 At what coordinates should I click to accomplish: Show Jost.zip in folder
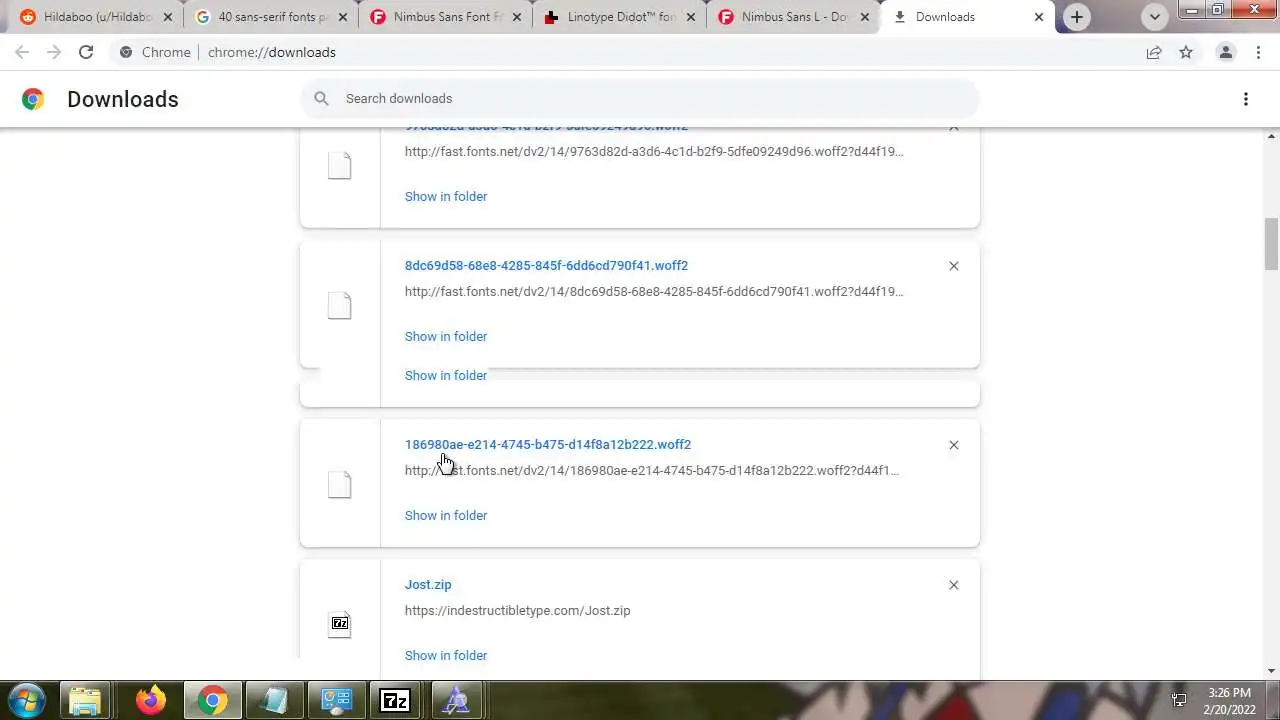click(446, 655)
